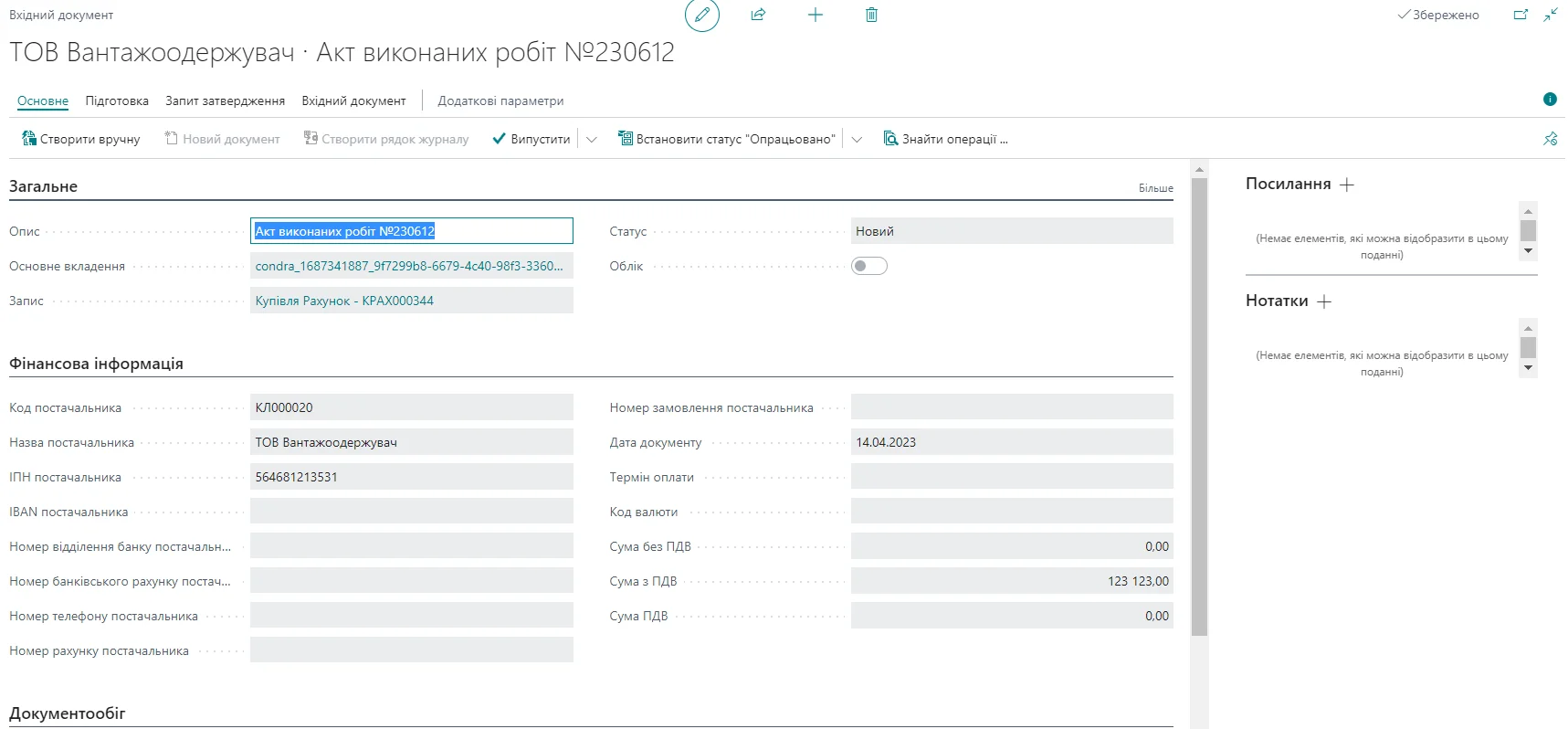The height and width of the screenshot is (729, 1568).
Task: Toggle the Облік switch
Action: pos(868,266)
